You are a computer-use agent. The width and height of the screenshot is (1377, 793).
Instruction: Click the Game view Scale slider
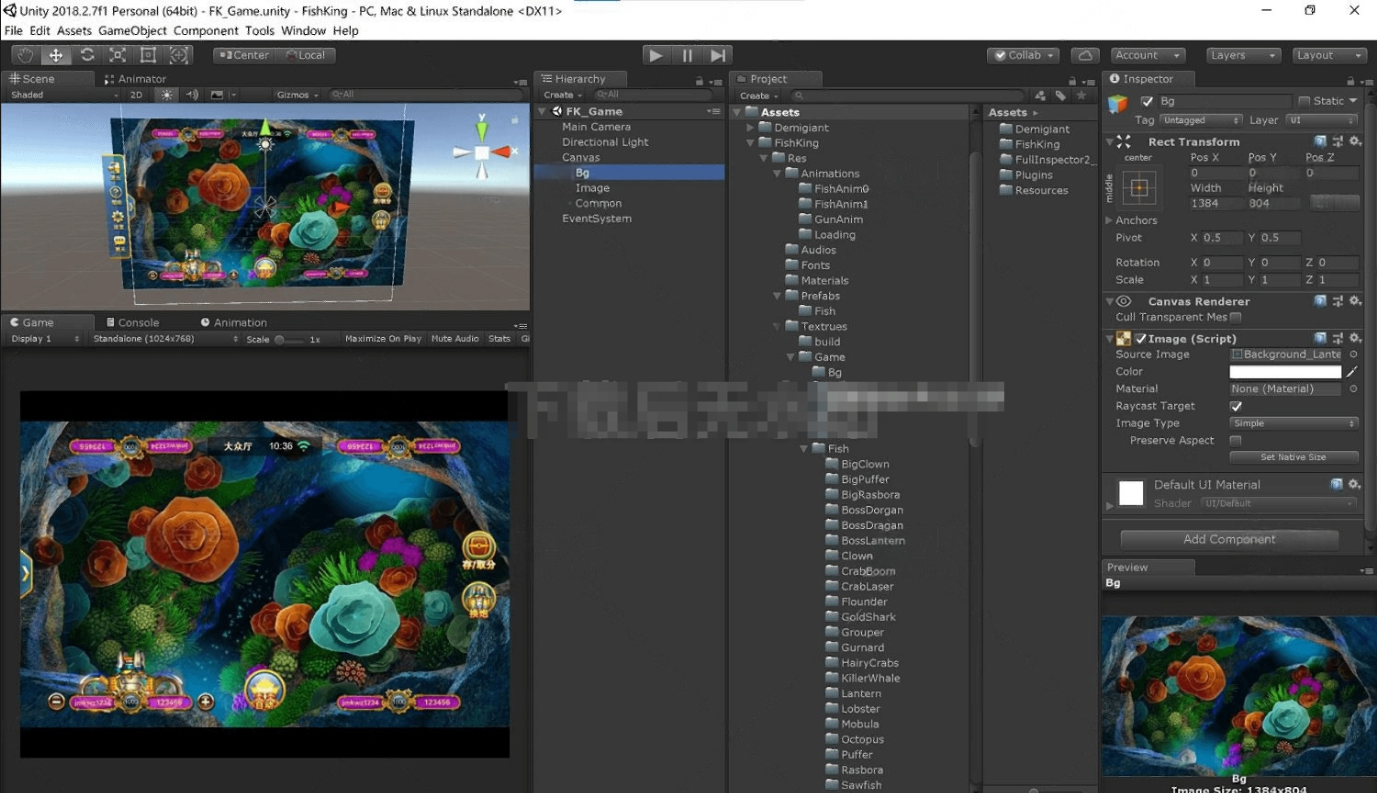click(x=288, y=339)
